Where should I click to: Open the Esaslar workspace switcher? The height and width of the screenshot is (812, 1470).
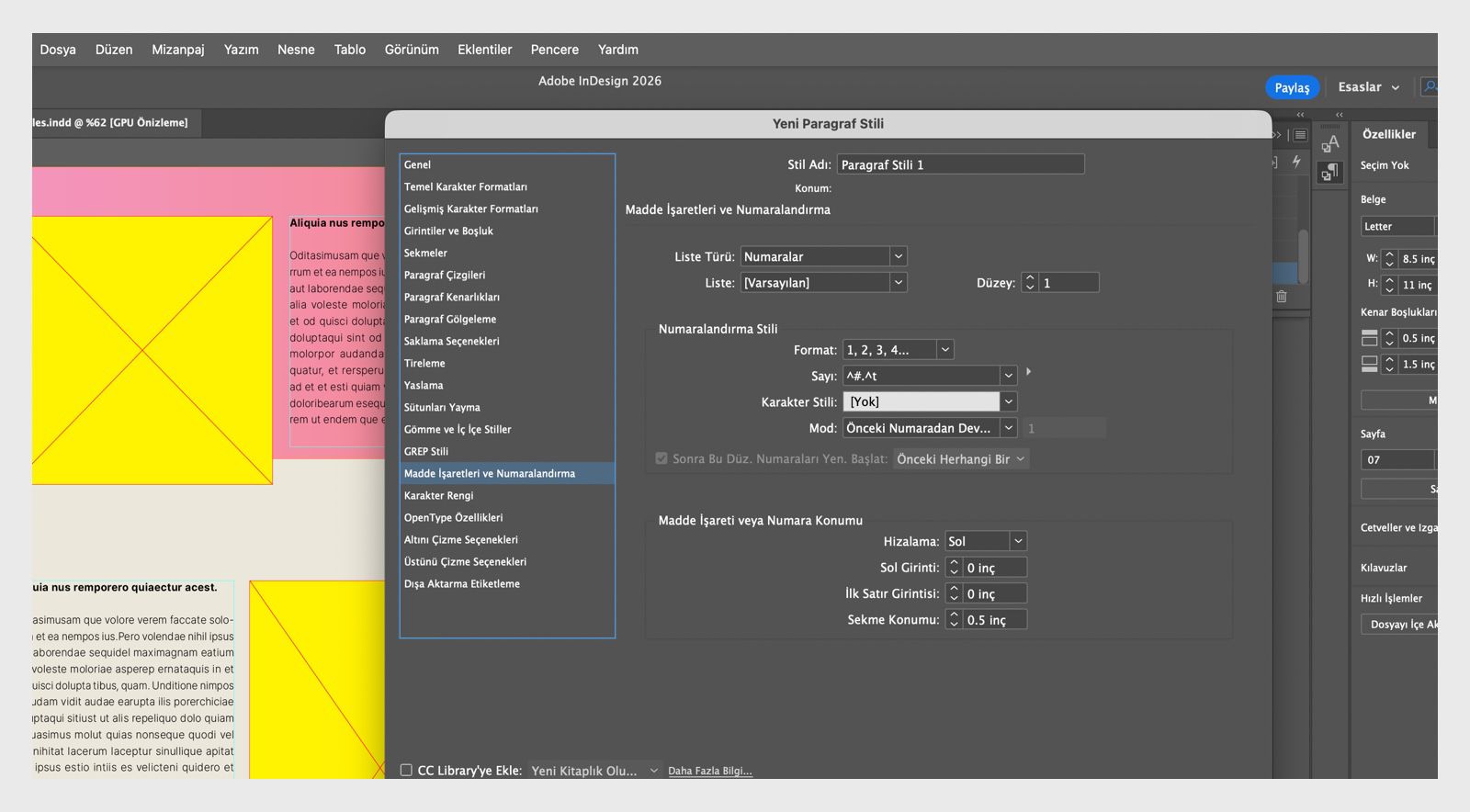pos(1368,87)
